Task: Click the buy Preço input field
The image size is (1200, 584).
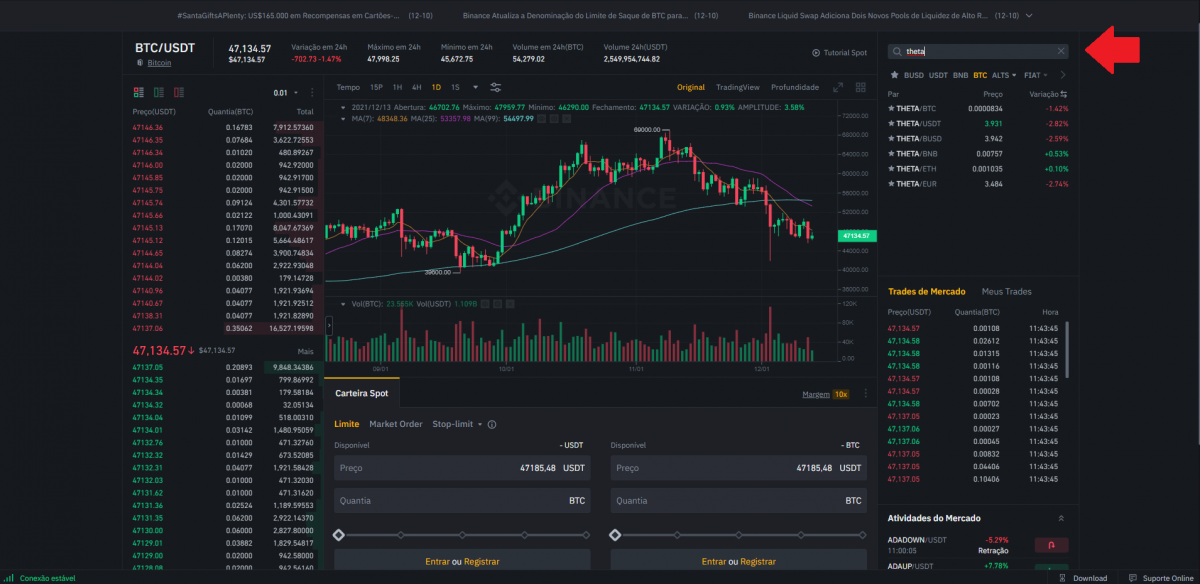Action: tap(462, 468)
